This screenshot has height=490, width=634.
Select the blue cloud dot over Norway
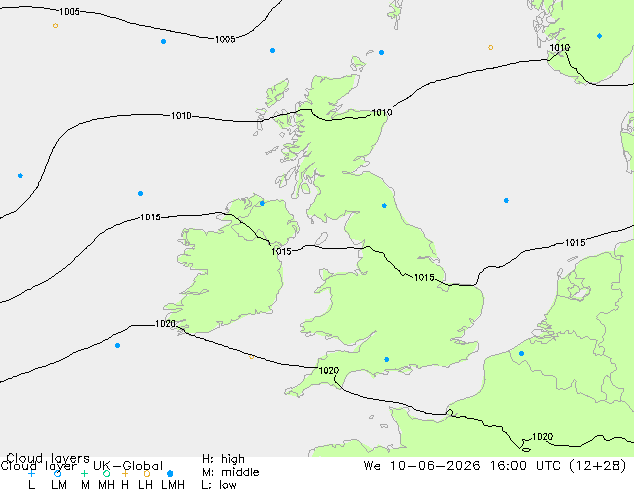(x=599, y=36)
